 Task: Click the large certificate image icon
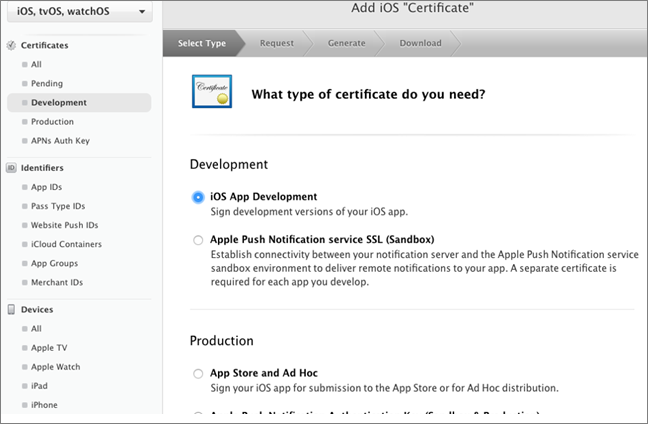[212, 91]
